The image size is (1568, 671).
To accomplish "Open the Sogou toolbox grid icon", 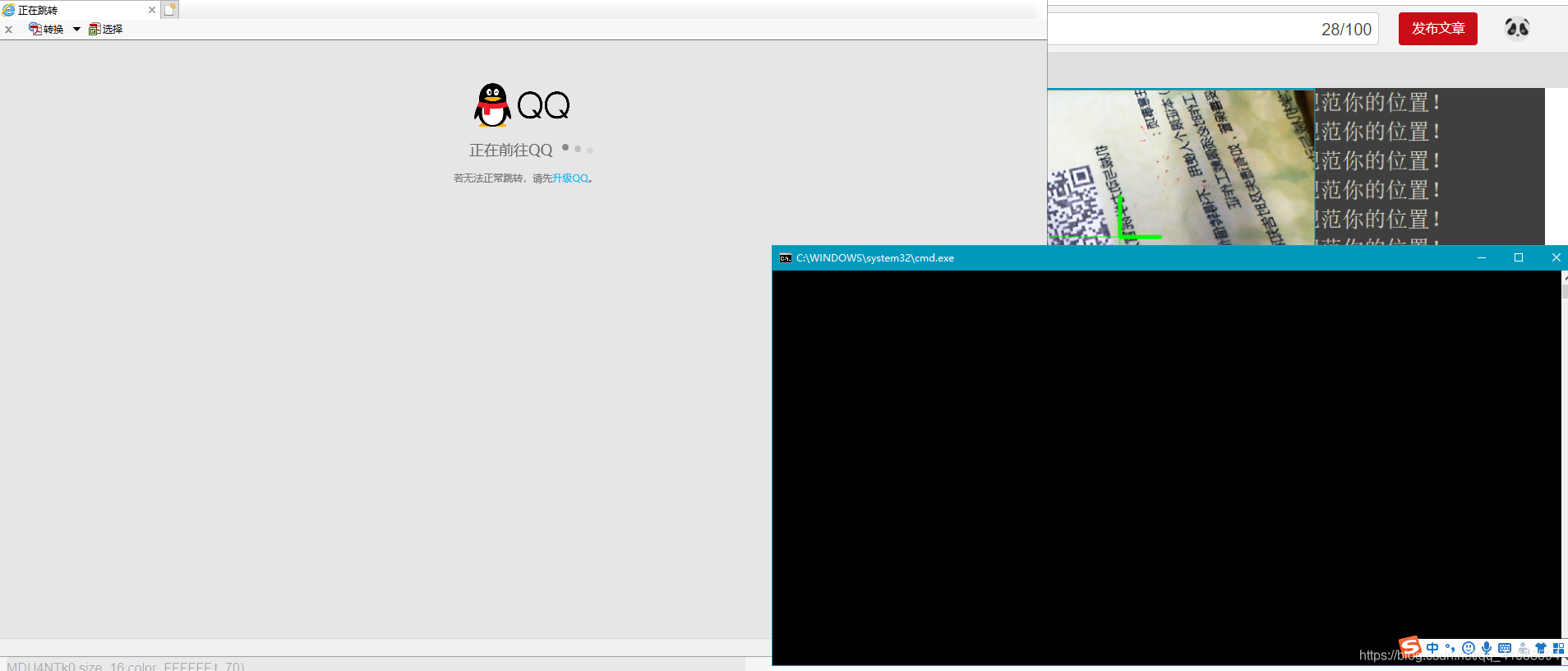I will coord(1558,648).
